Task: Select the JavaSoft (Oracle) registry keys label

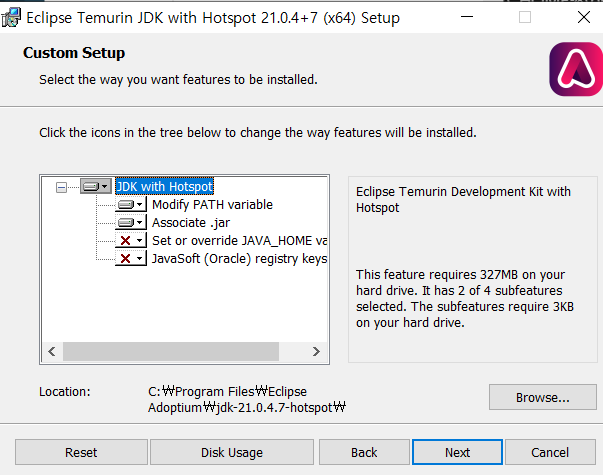Action: click(x=239, y=258)
